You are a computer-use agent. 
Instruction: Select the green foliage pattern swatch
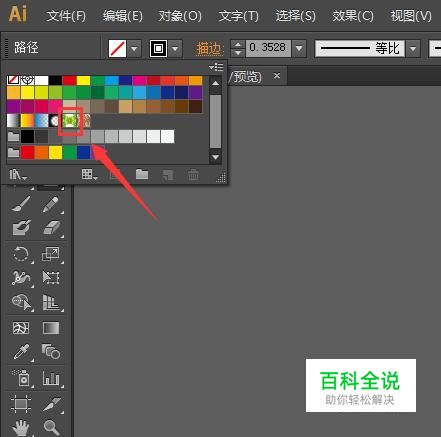coord(69,121)
